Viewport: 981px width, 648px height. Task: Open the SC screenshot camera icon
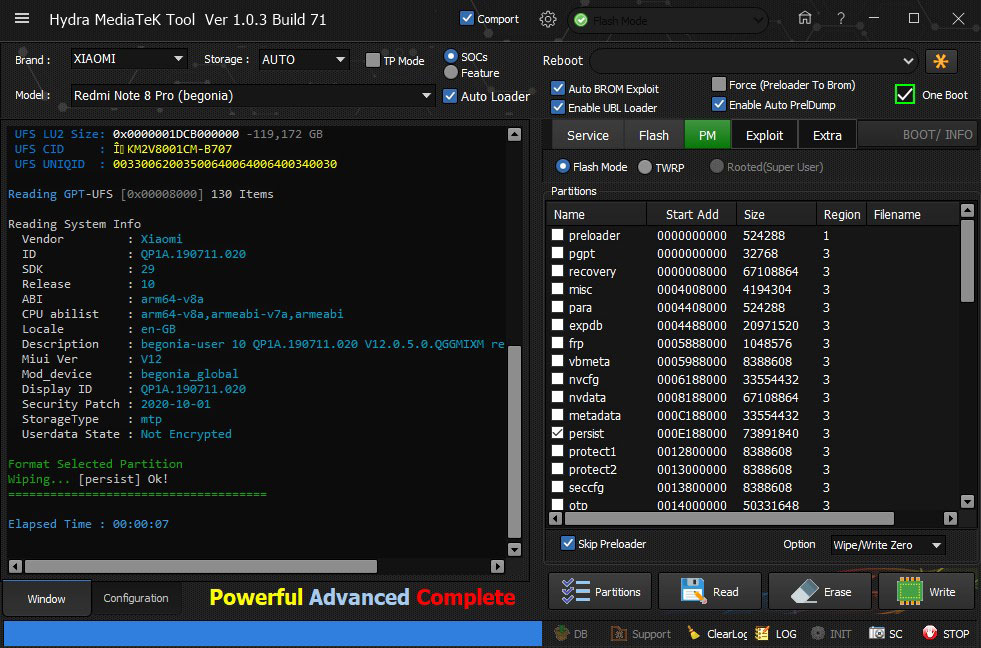[x=876, y=633]
